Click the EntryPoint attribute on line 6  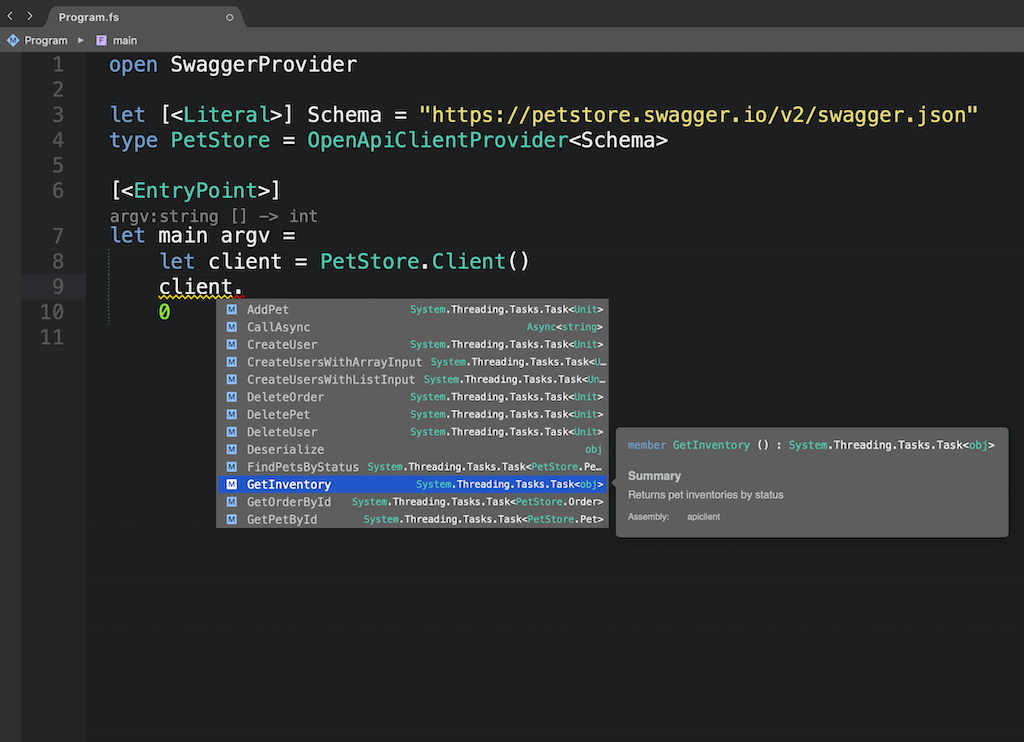pyautogui.click(x=195, y=191)
